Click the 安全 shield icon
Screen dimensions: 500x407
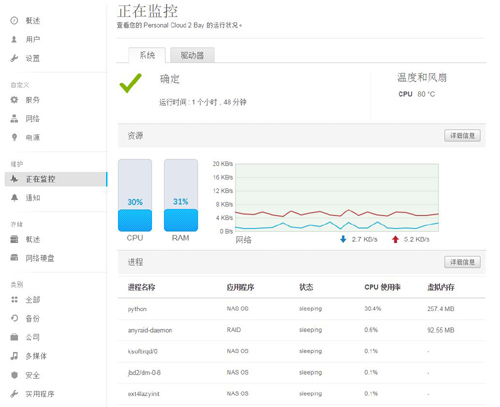coord(14,375)
